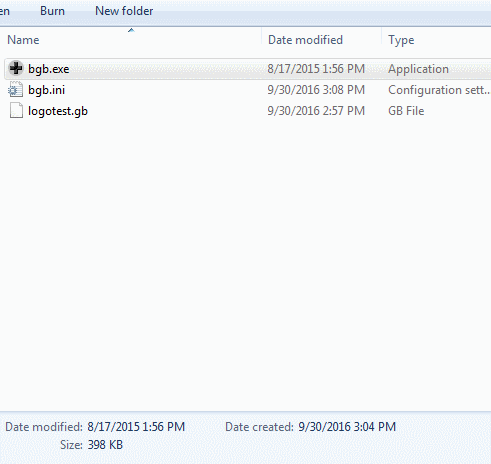Click the New folder button
Image resolution: width=491 pixels, height=464 pixels.
coord(124,11)
